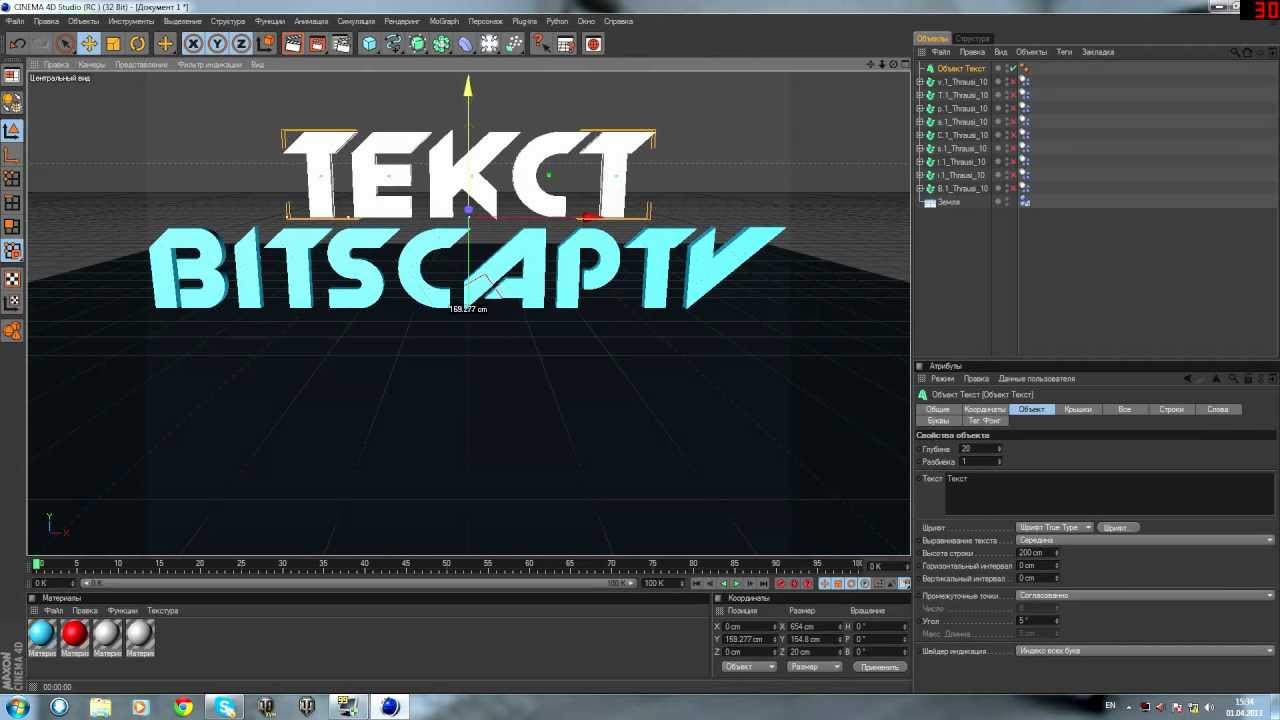Click the record keyframe red button
This screenshot has height=720, width=1280.
tap(781, 583)
